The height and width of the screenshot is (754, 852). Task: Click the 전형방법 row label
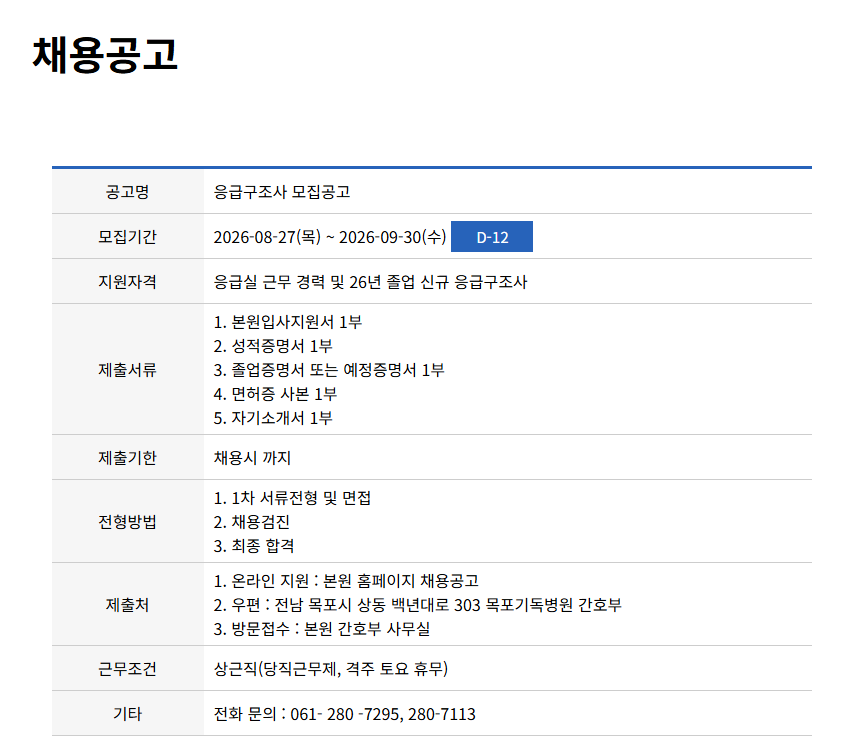click(127, 521)
